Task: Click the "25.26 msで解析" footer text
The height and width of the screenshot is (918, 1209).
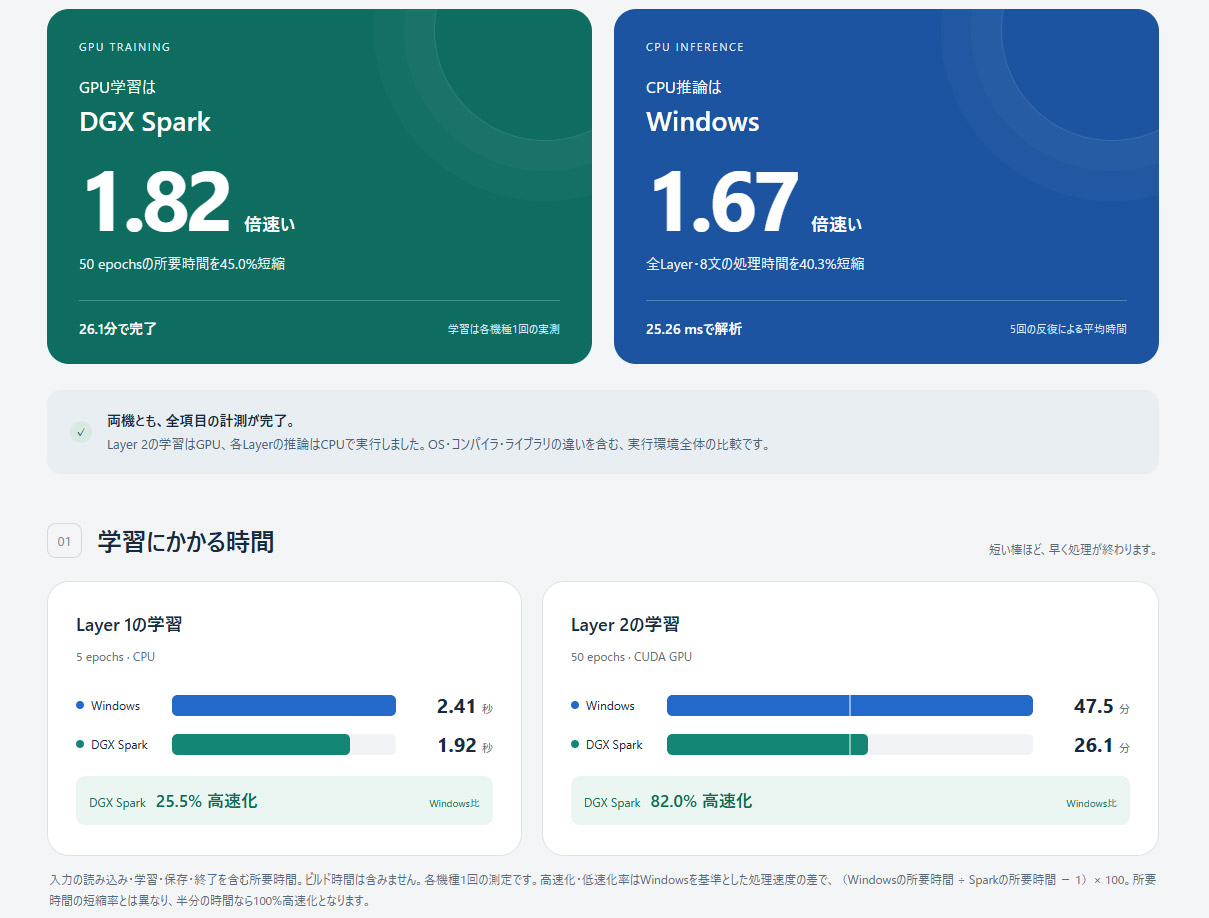Action: click(694, 329)
